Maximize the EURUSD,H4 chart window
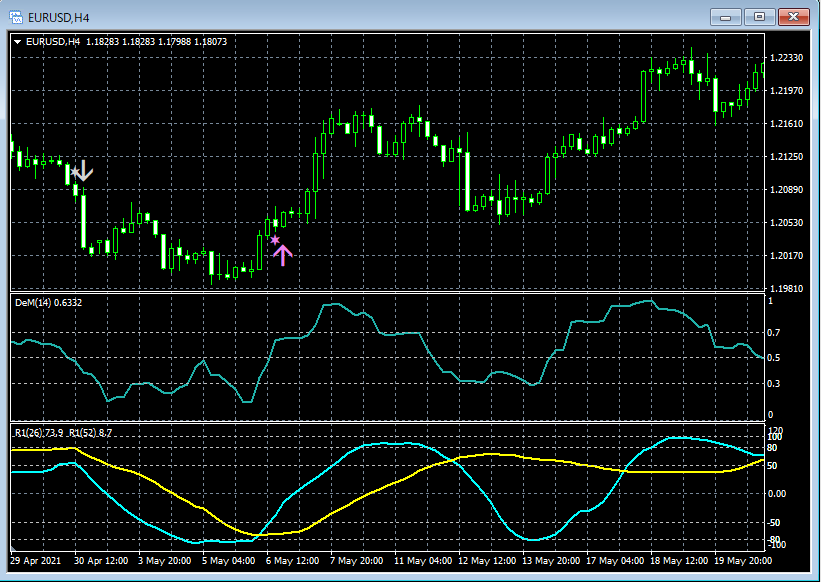 [759, 16]
